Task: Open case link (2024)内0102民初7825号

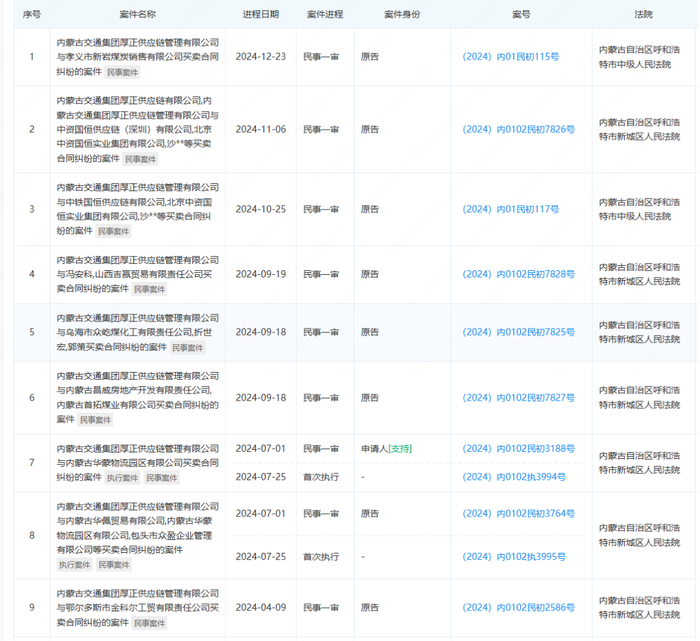Action: click(x=518, y=332)
